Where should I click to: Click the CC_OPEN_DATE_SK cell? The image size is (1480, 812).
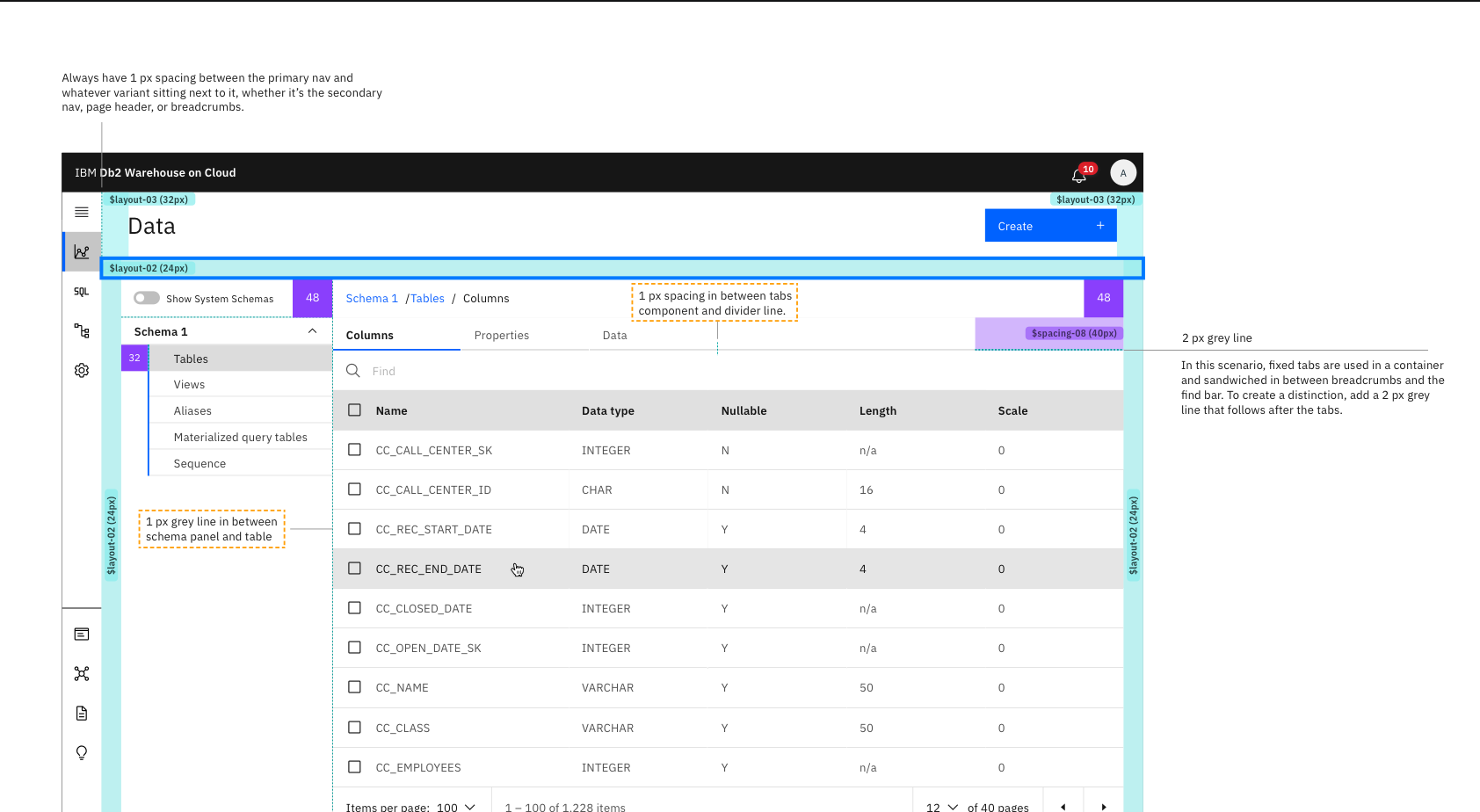429,649
